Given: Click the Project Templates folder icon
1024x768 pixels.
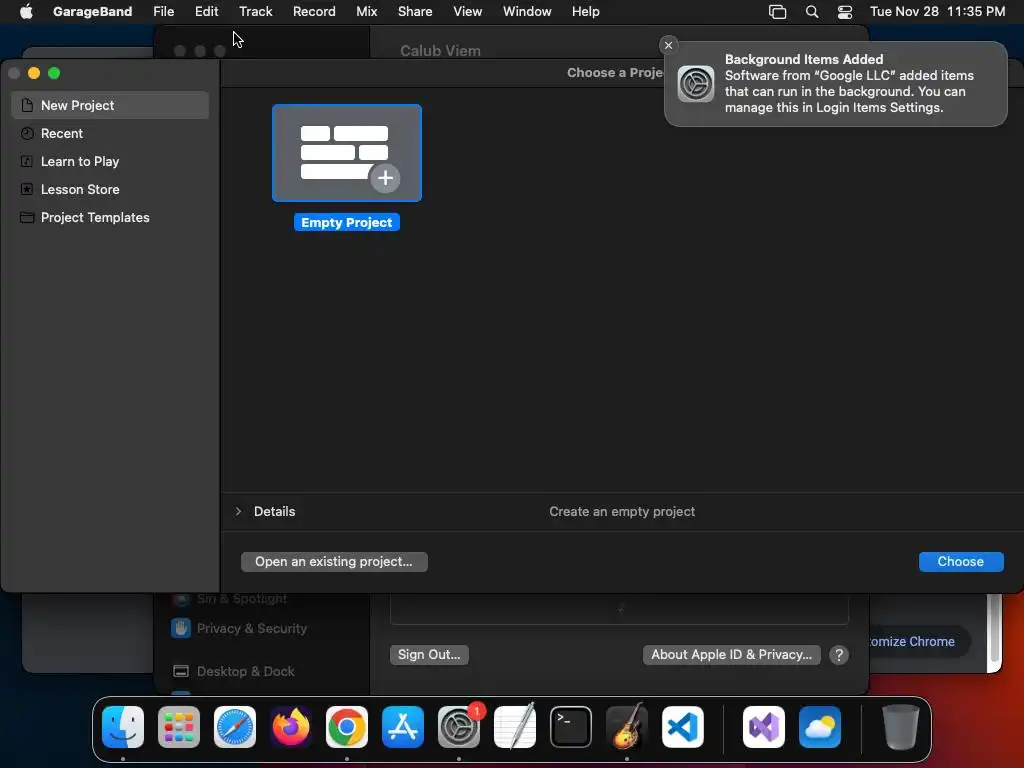Looking at the screenshot, I should click(x=27, y=217).
